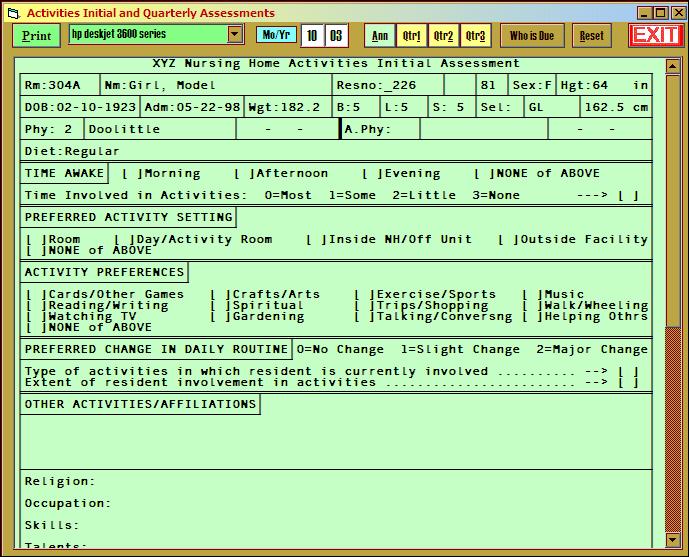
Task: Click the Mo/Yr button
Action: (x=276, y=35)
